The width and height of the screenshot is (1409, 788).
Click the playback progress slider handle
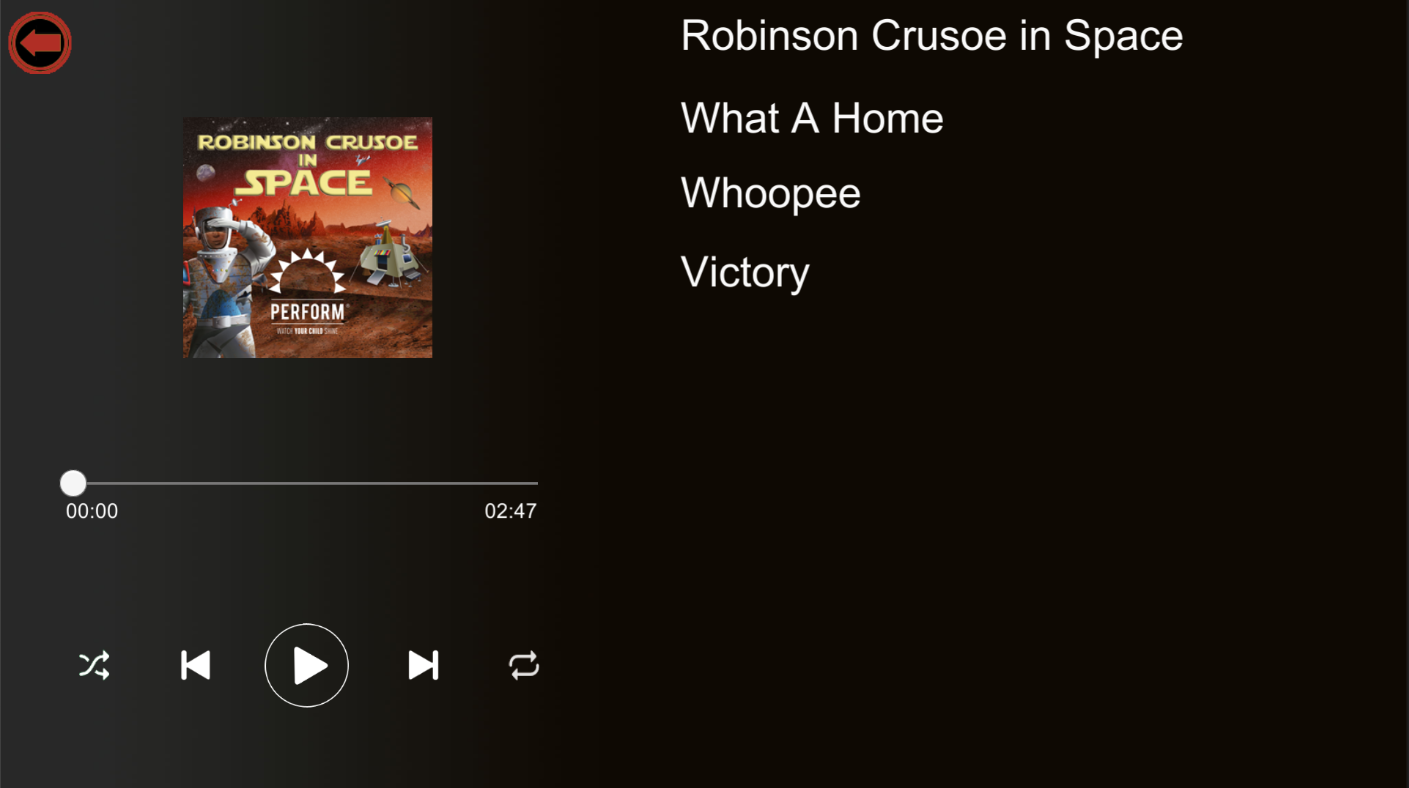pos(73,484)
